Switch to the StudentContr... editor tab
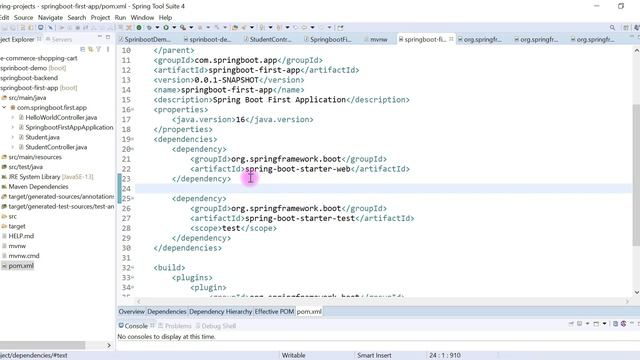The image size is (640, 360). coord(268,39)
